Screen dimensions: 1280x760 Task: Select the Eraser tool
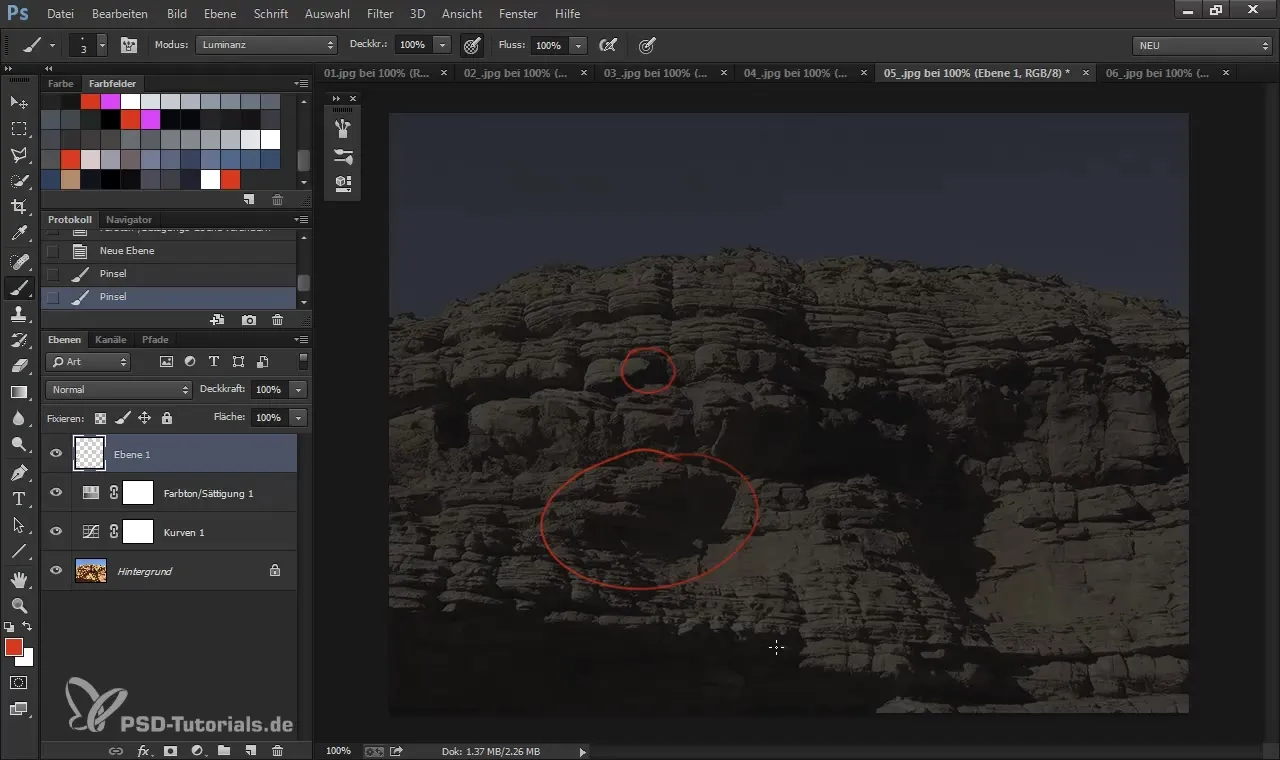(19, 366)
